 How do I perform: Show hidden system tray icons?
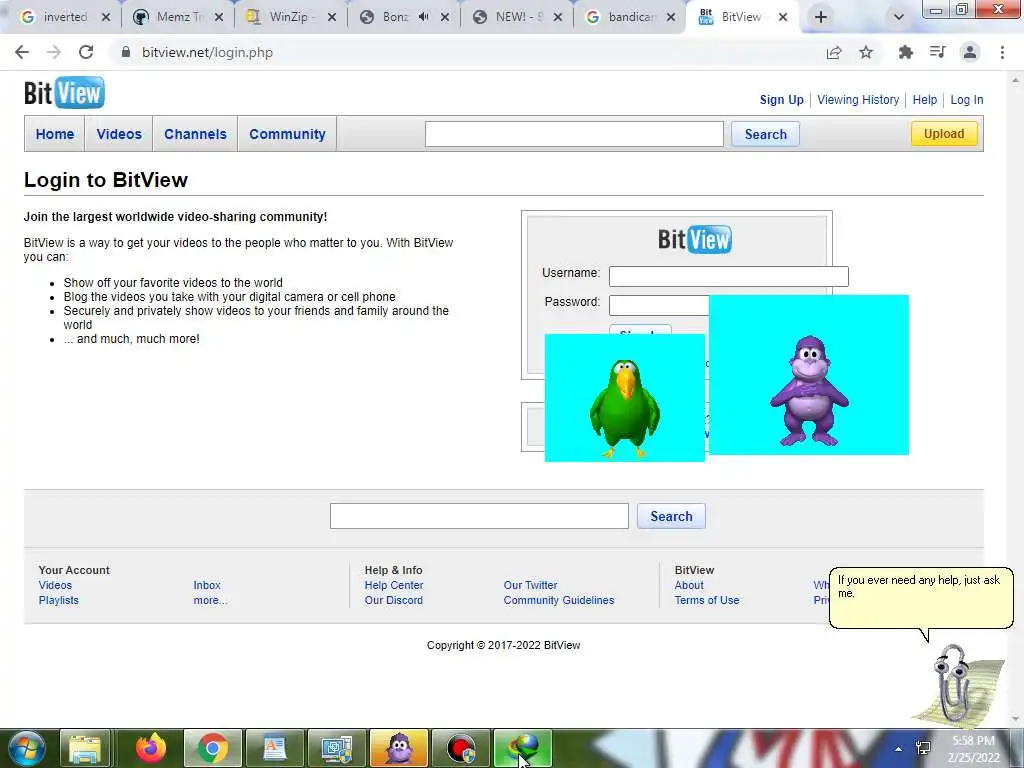tap(899, 749)
